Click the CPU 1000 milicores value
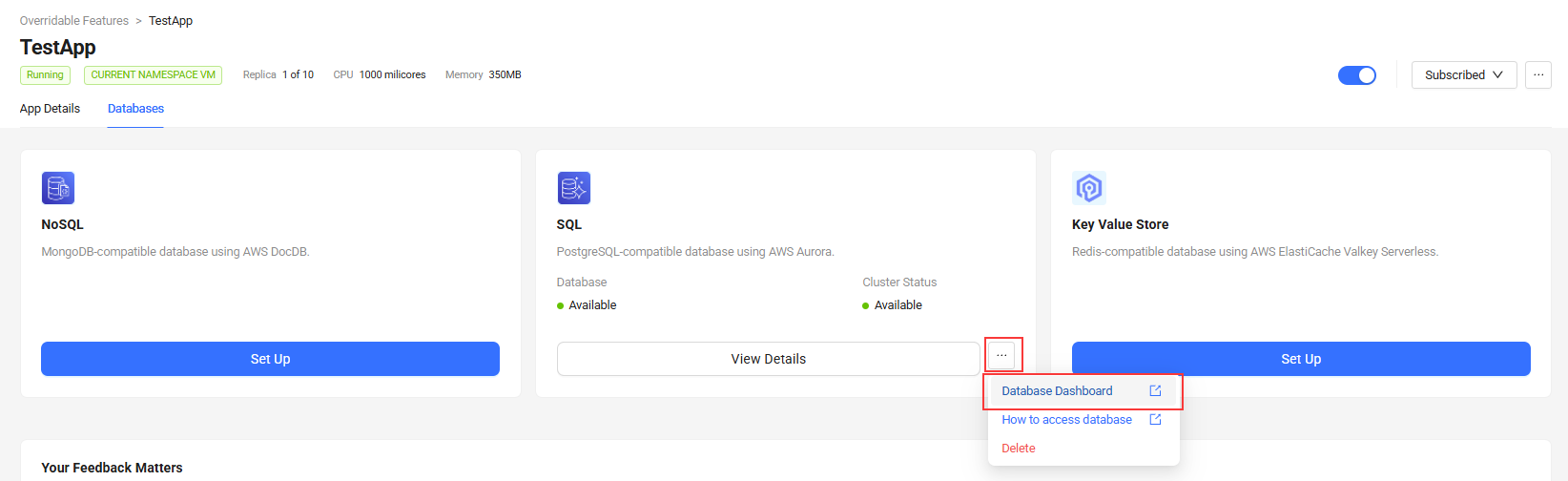The width and height of the screenshot is (1568, 481). click(x=392, y=74)
